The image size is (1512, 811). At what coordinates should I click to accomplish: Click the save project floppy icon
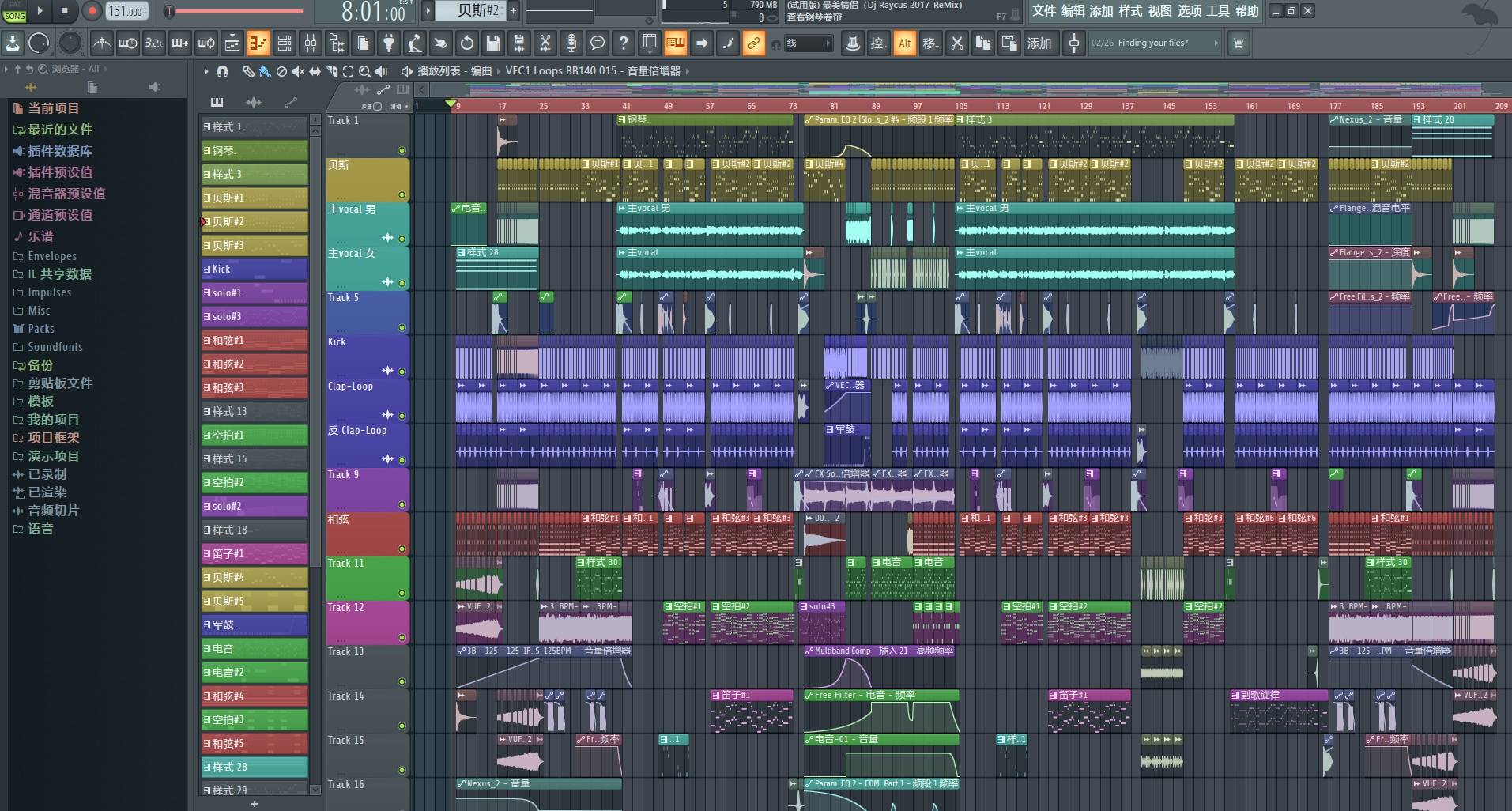pyautogui.click(x=493, y=43)
